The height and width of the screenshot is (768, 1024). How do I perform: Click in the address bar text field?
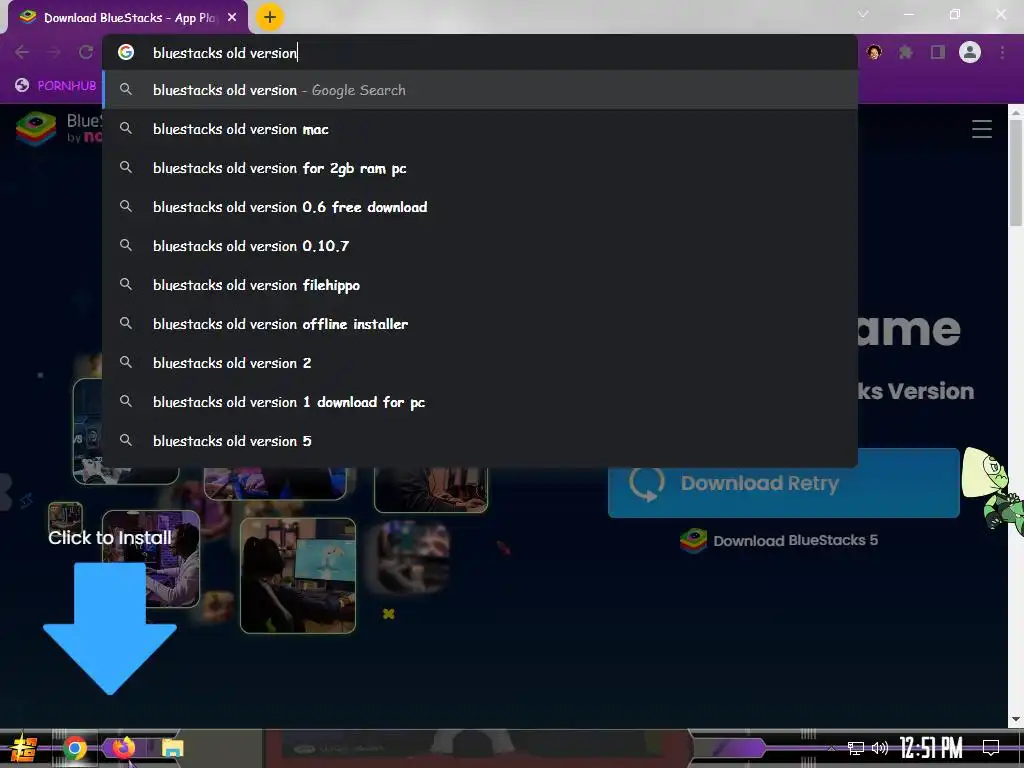click(480, 53)
